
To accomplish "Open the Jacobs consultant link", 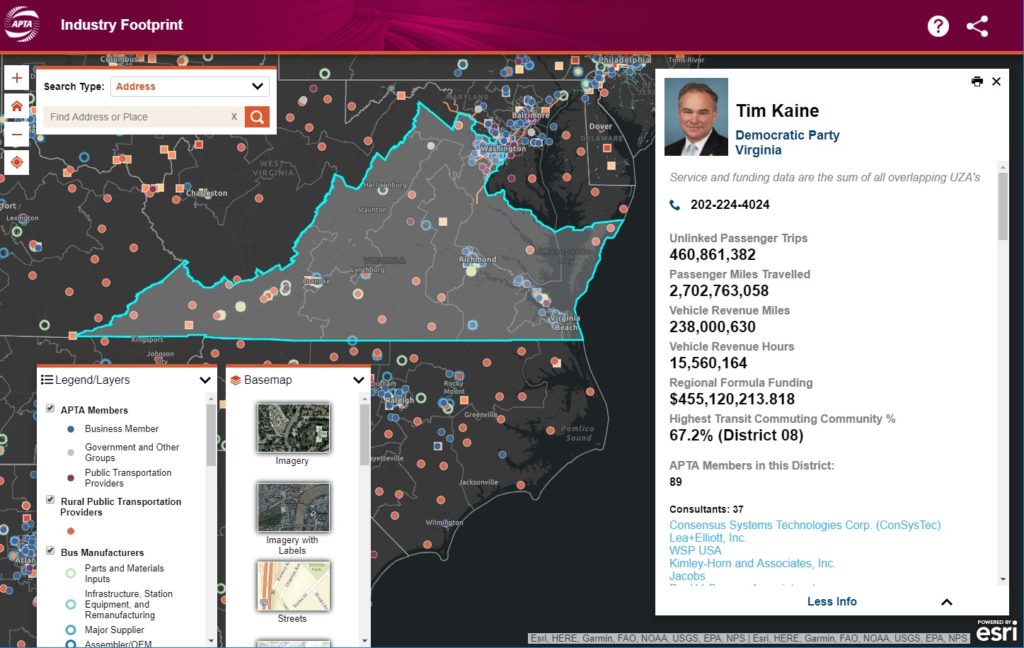I will coord(687,576).
